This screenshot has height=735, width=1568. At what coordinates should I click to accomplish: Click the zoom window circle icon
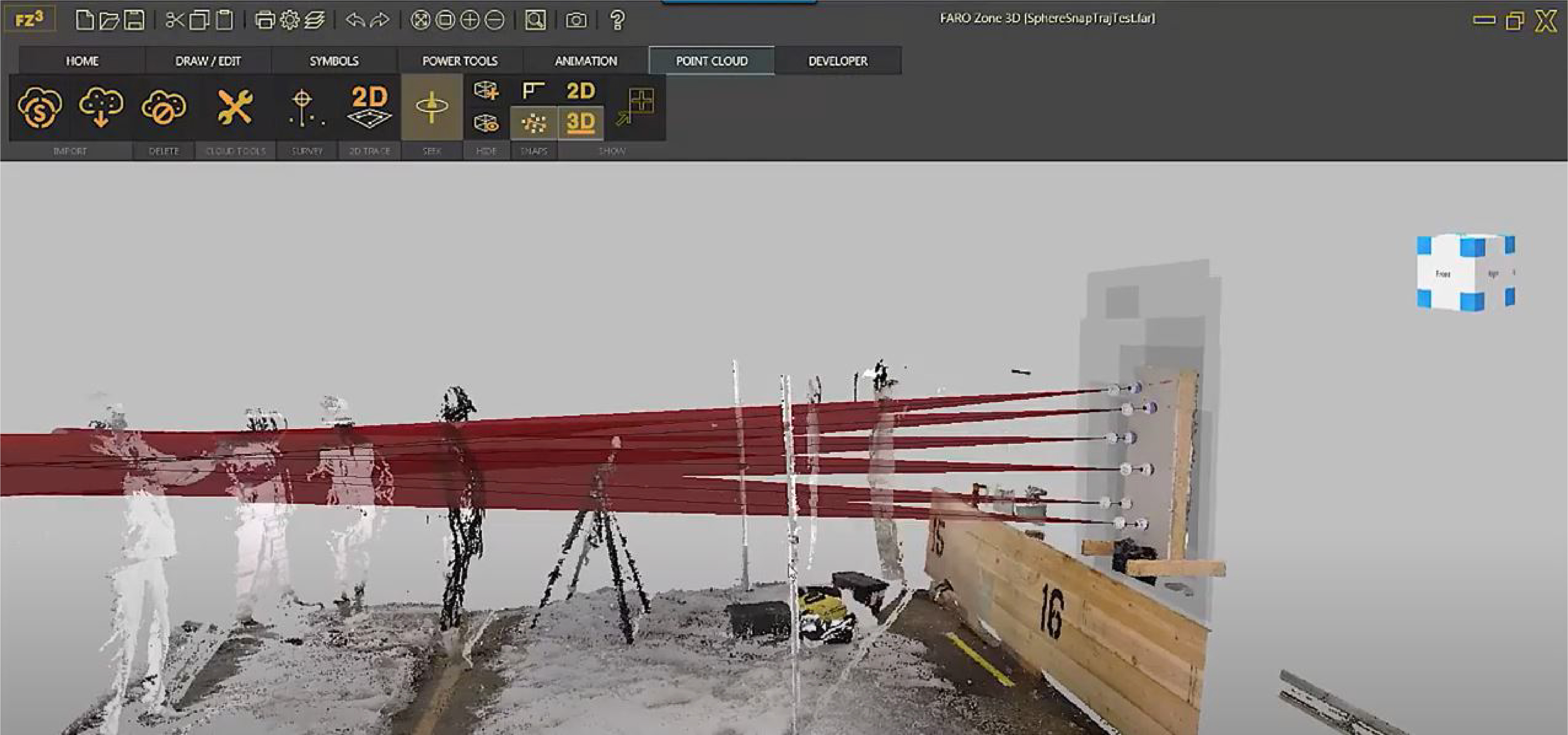point(445,20)
